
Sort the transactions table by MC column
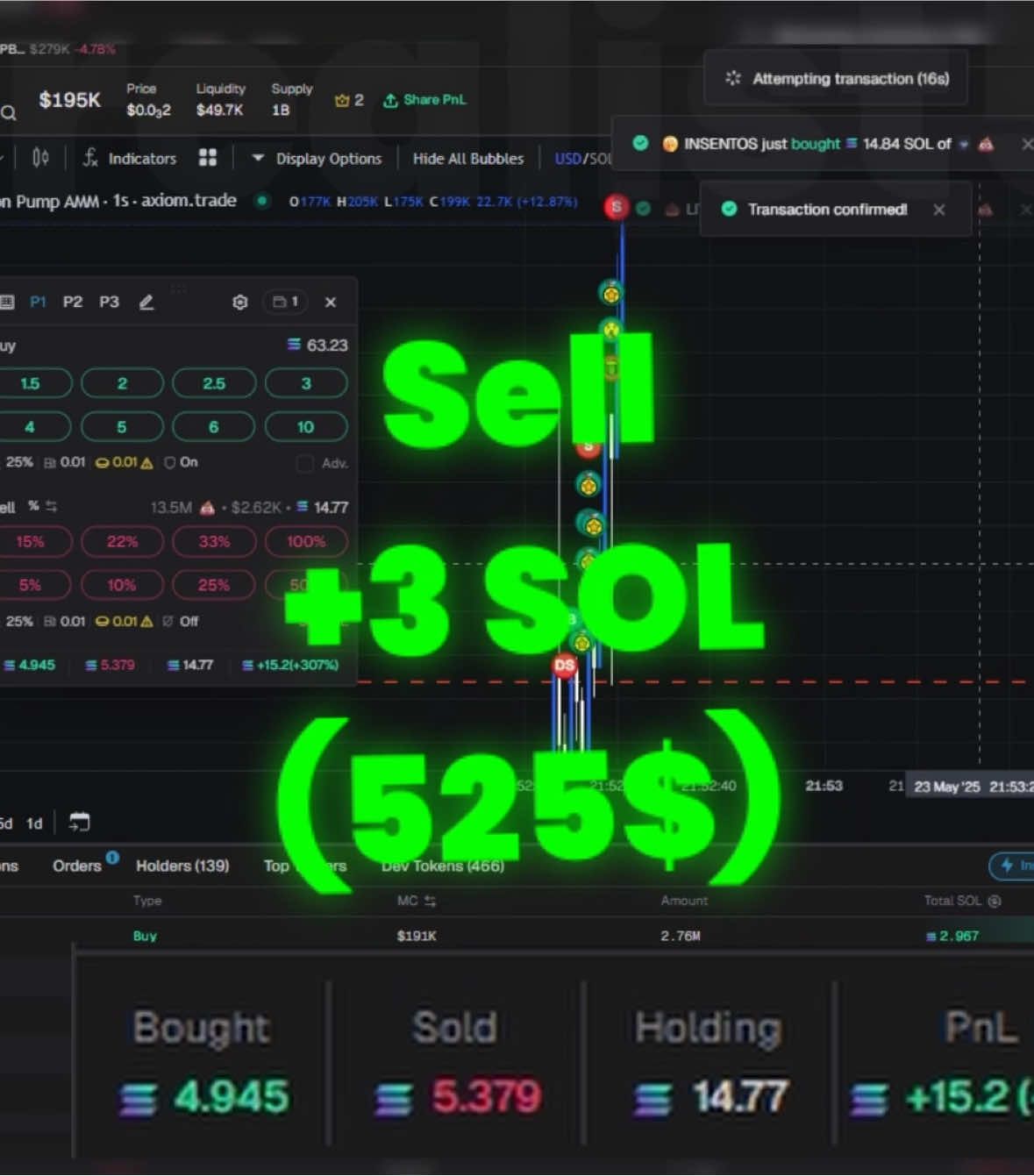pyautogui.click(x=416, y=901)
